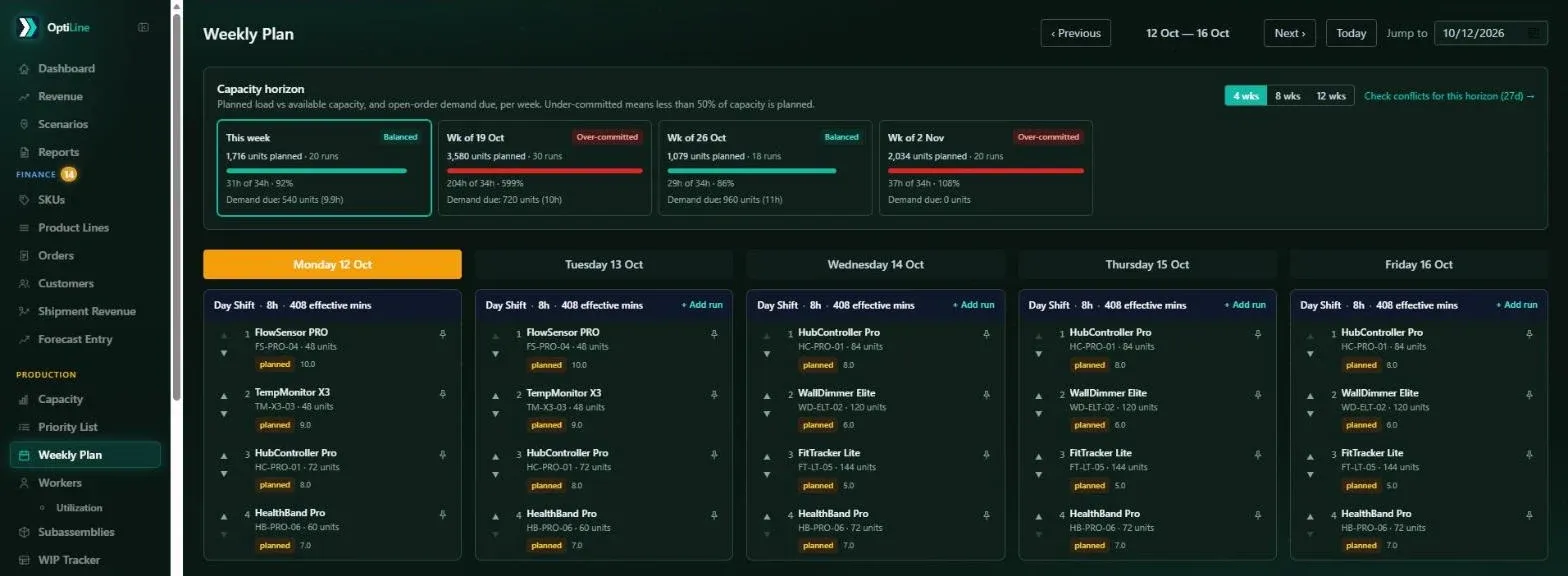
Task: Move Wednesday's WallDimmer Elite run down
Action: (x=767, y=413)
